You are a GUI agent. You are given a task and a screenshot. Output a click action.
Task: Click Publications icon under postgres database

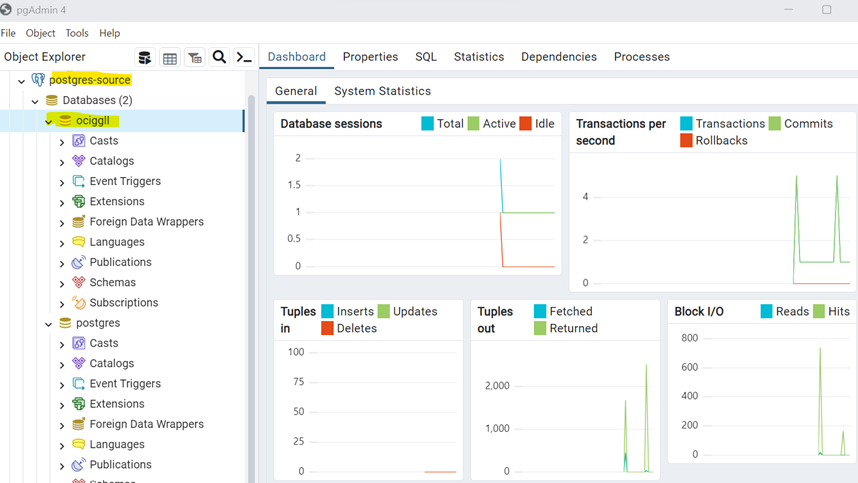(79, 464)
